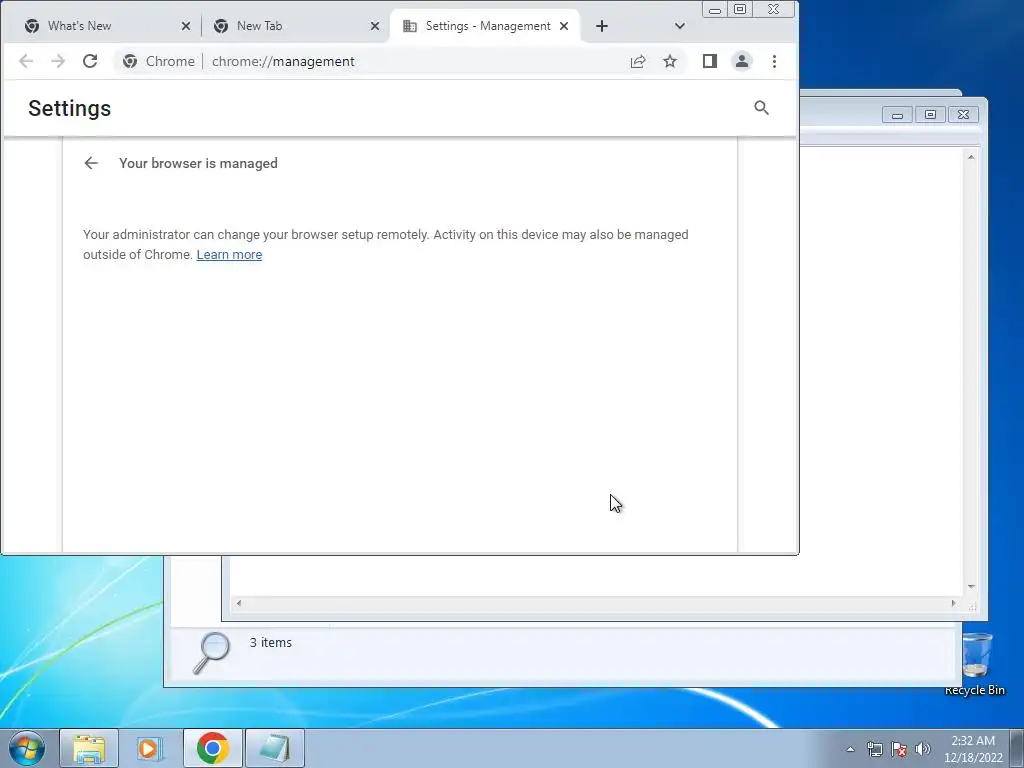
Task: Close the Settings - Management tab
Action: 564,26
